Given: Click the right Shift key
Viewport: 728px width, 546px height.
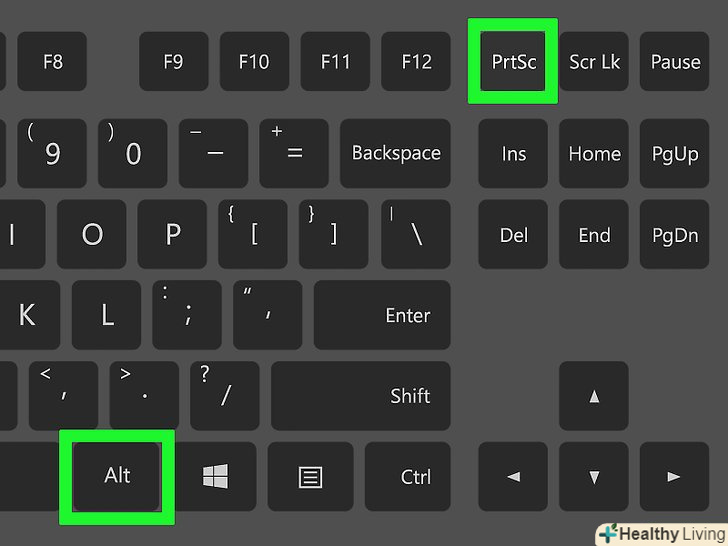Looking at the screenshot, I should [x=361, y=396].
